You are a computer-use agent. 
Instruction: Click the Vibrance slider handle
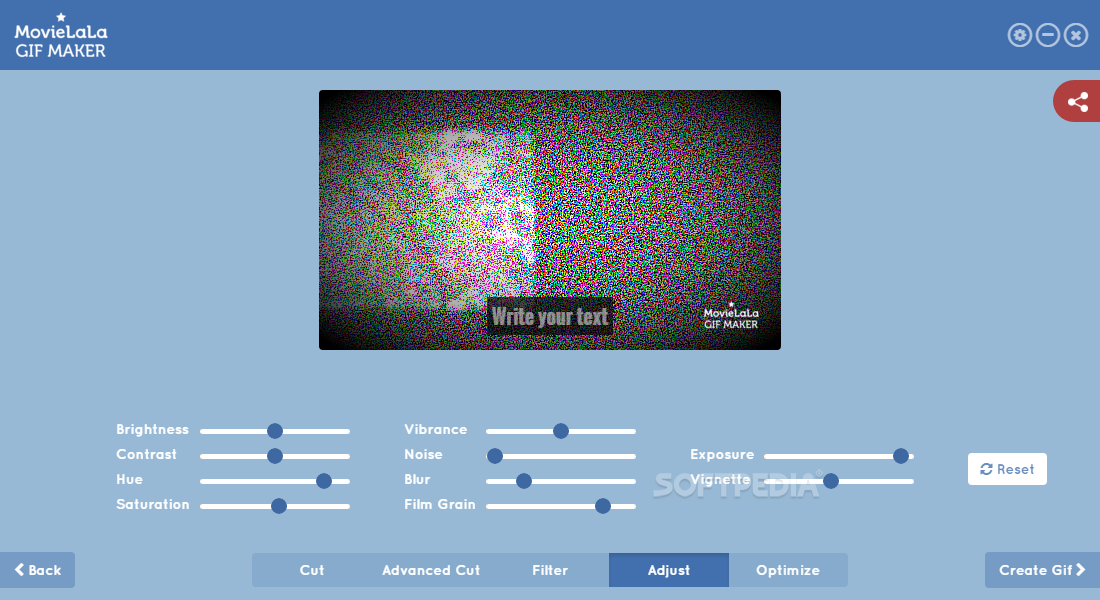pos(561,431)
